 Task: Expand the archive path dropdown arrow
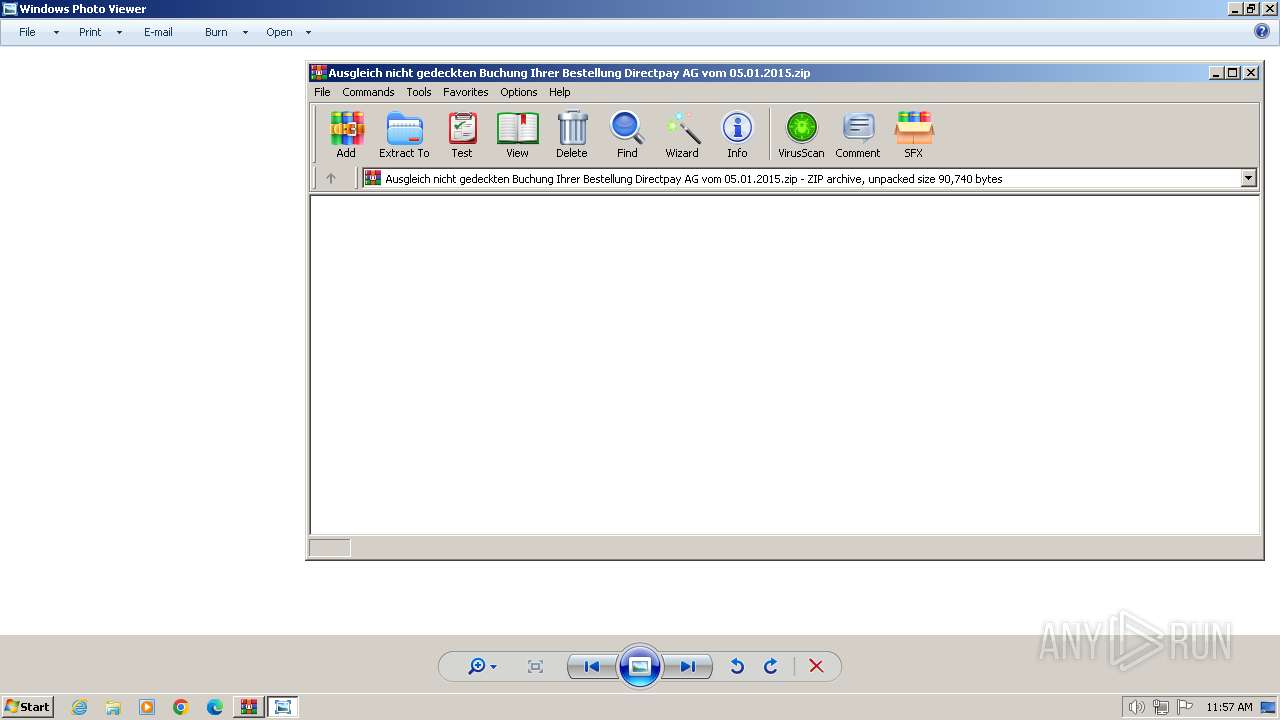[x=1248, y=179]
